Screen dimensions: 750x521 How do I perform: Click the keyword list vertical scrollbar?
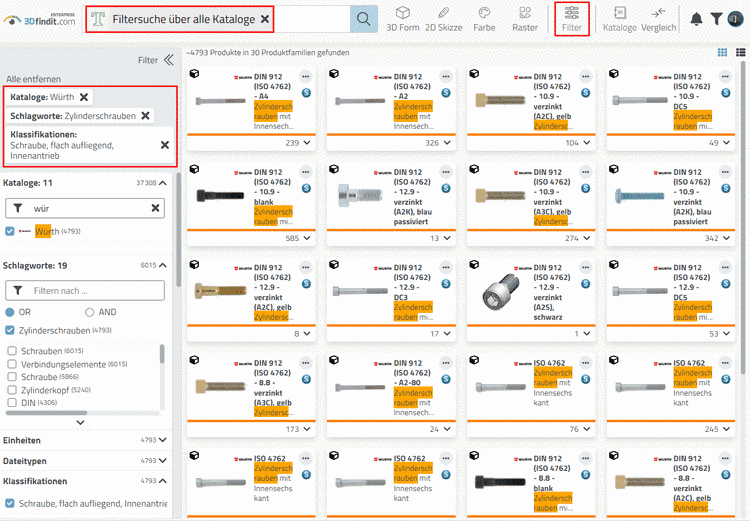click(162, 353)
